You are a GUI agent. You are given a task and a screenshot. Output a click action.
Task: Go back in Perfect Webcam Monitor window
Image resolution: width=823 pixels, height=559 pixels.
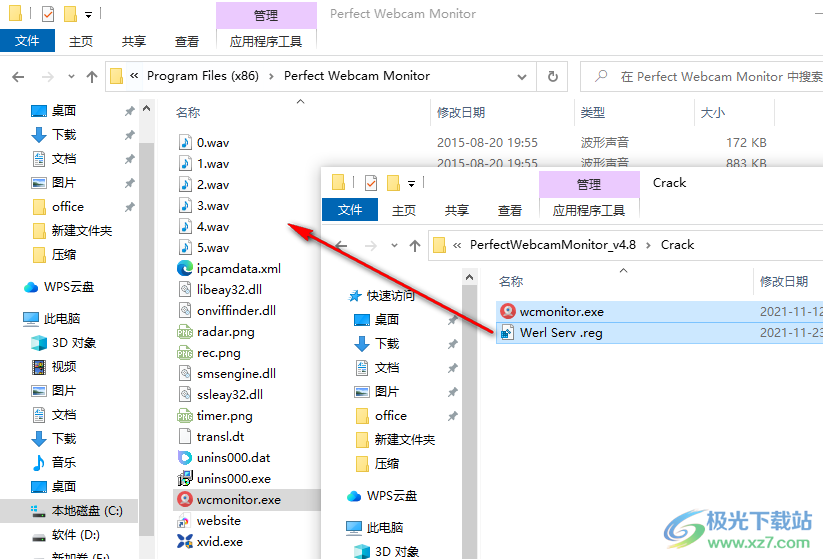tap(18, 77)
